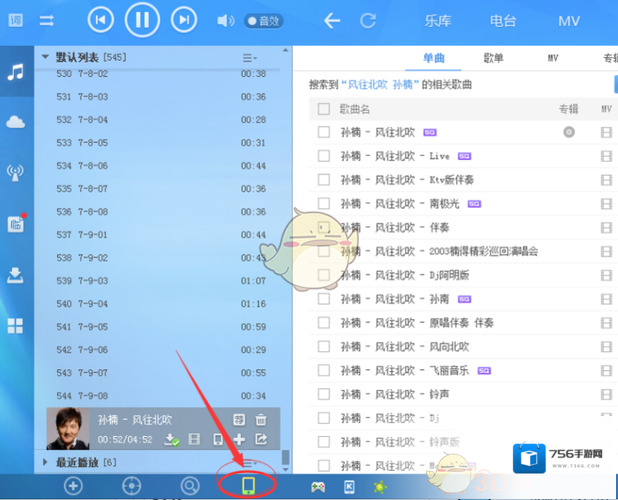Screen dimensions: 618x500
Task: Tick the select-all checkbox beside 歌曲名
Action: pos(323,109)
